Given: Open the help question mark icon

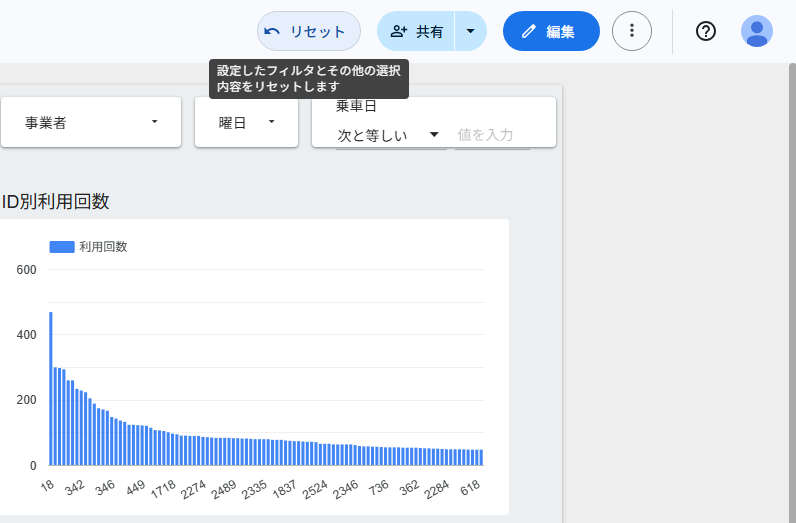Looking at the screenshot, I should tap(706, 31).
